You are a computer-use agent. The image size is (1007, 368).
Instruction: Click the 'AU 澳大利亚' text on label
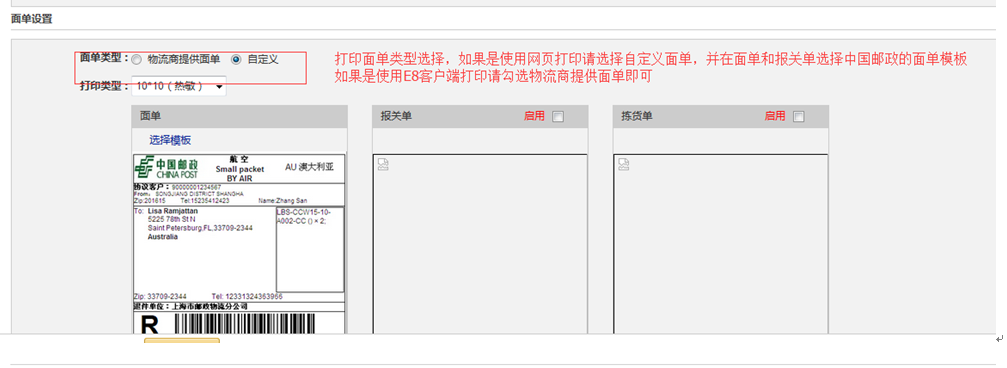(x=310, y=167)
